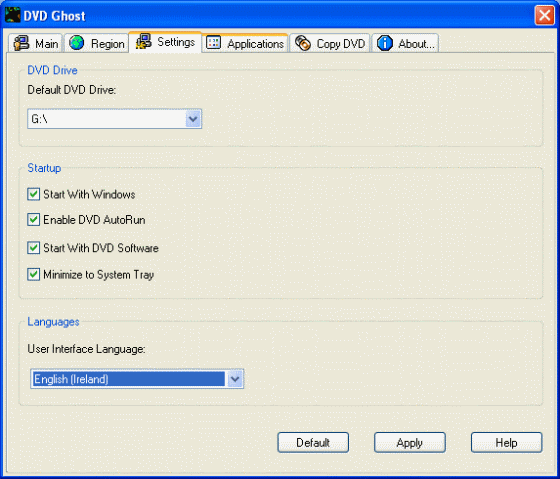
Task: Uncheck Start With Windows
Action: pos(34,194)
